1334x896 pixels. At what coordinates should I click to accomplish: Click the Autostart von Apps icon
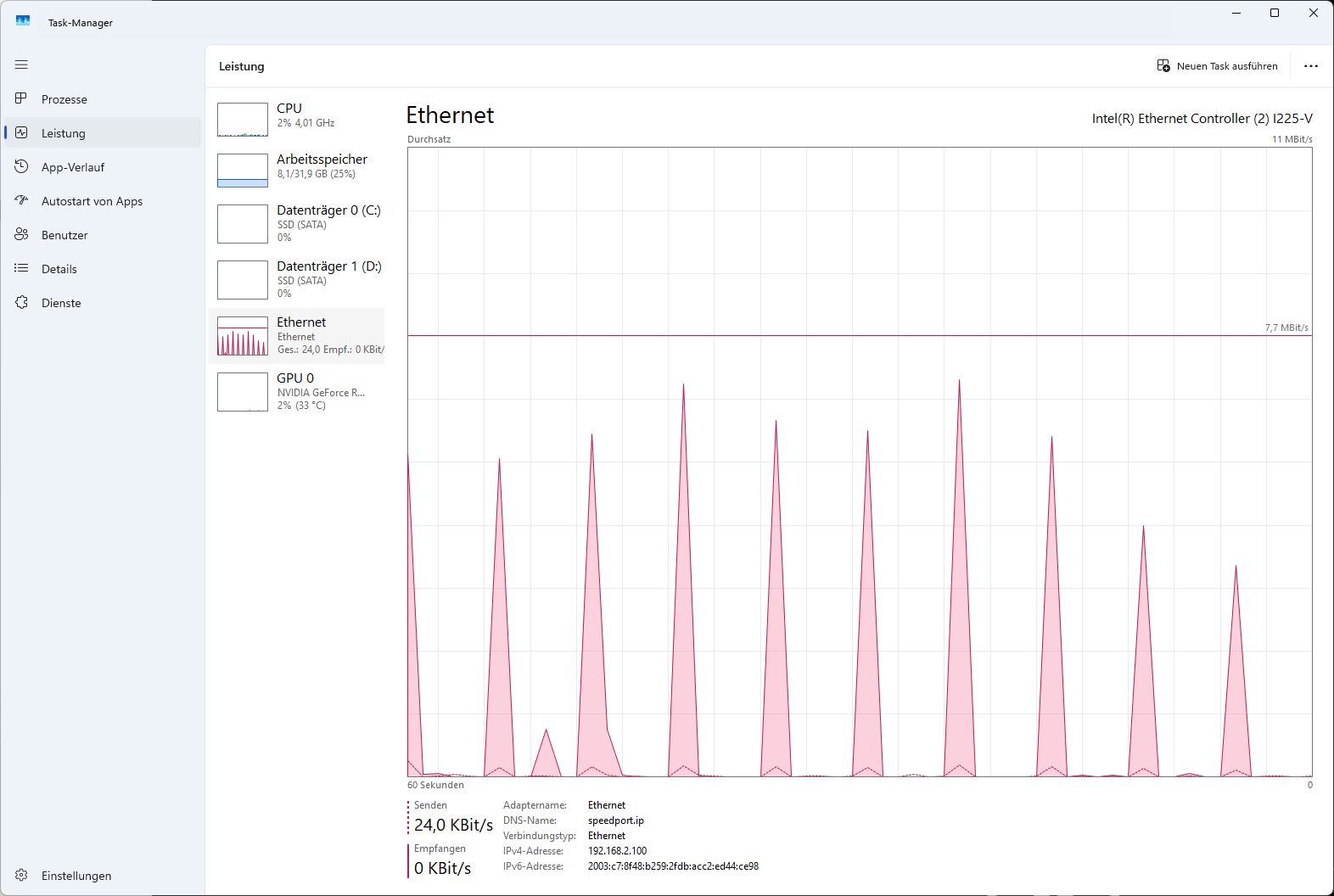pos(21,200)
